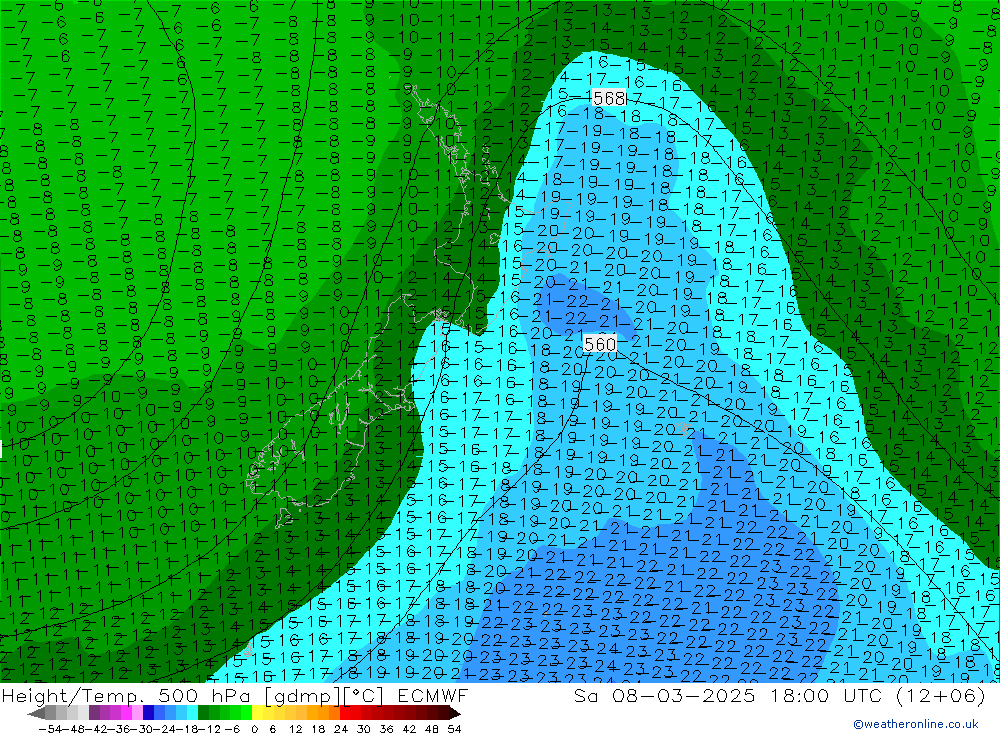Click the -30 legend value
The image size is (1000, 733).
142,729
